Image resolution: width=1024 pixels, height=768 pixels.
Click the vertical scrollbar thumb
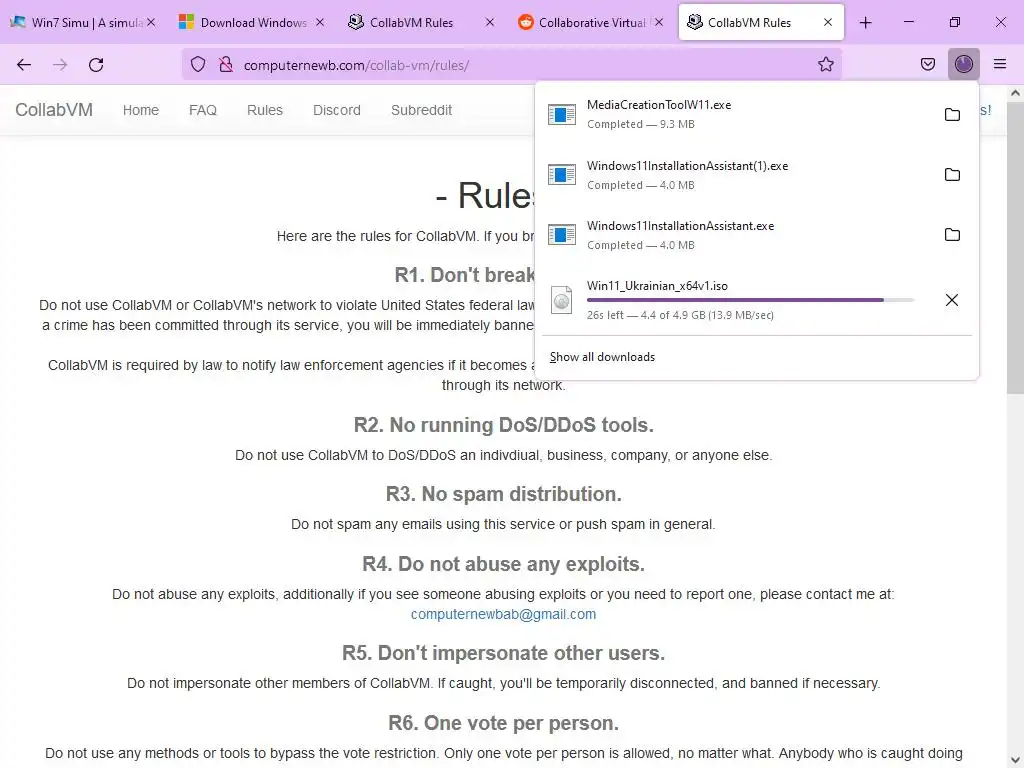(x=1015, y=248)
